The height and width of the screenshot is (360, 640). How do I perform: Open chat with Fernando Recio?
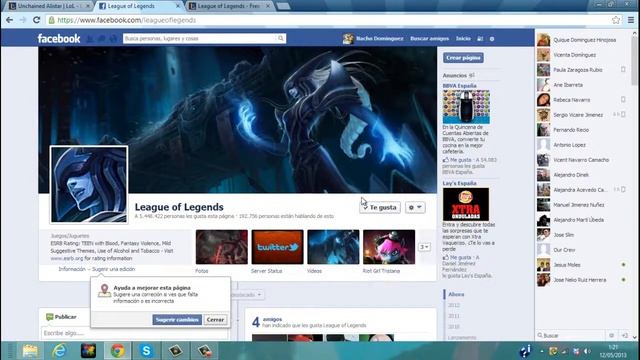pos(582,130)
